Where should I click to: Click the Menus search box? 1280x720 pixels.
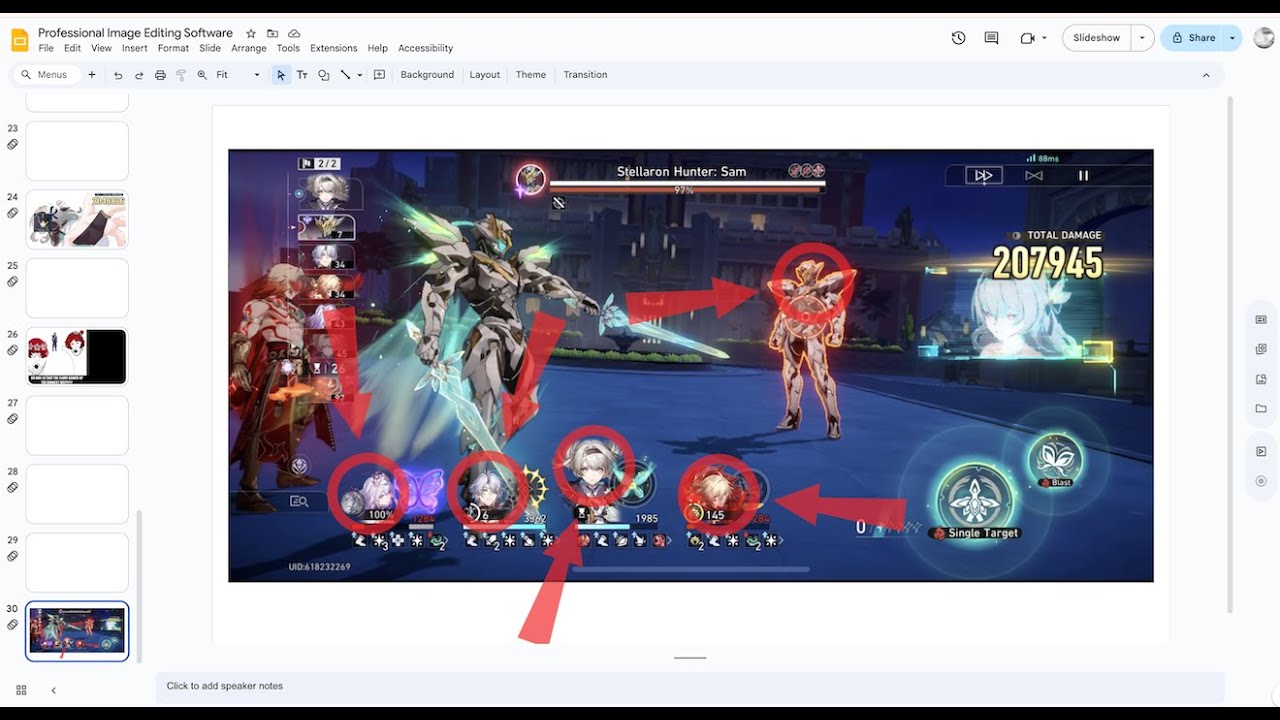(x=45, y=75)
